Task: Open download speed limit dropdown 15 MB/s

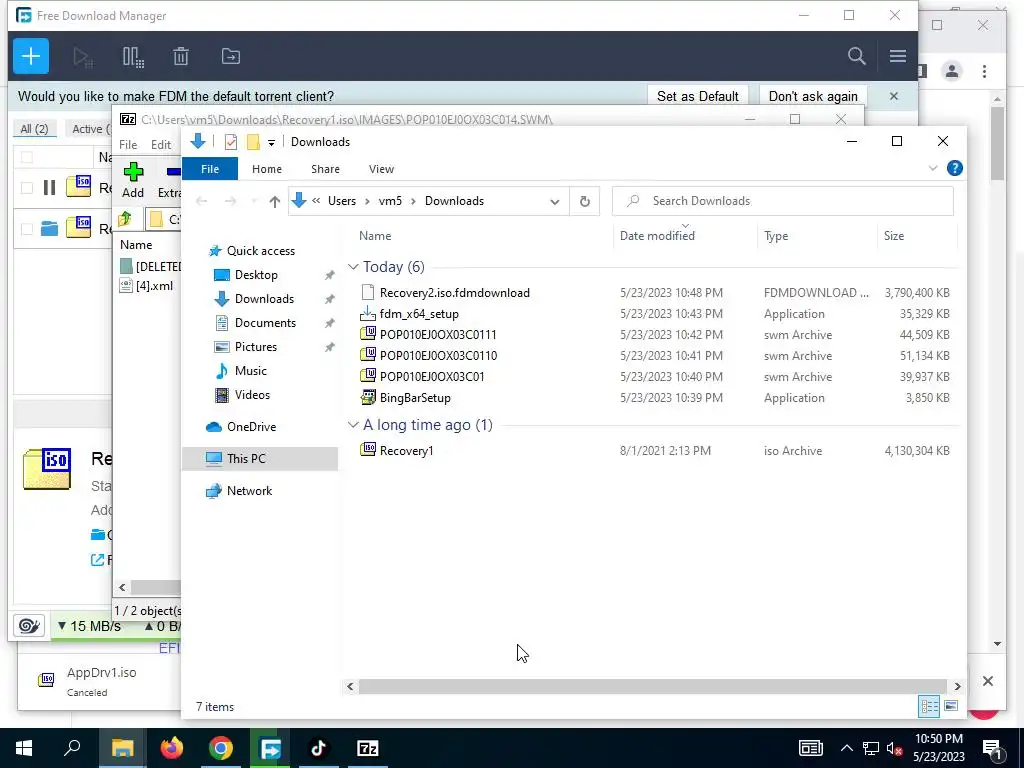Action: (x=89, y=626)
